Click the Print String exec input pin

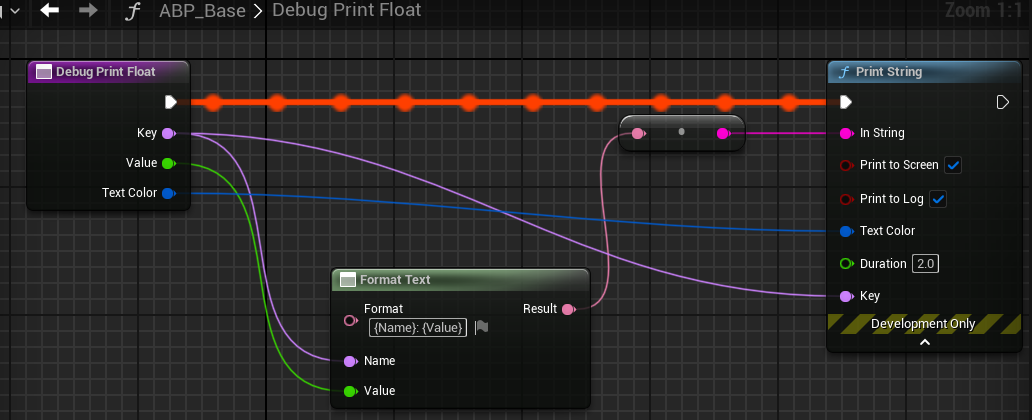846,102
